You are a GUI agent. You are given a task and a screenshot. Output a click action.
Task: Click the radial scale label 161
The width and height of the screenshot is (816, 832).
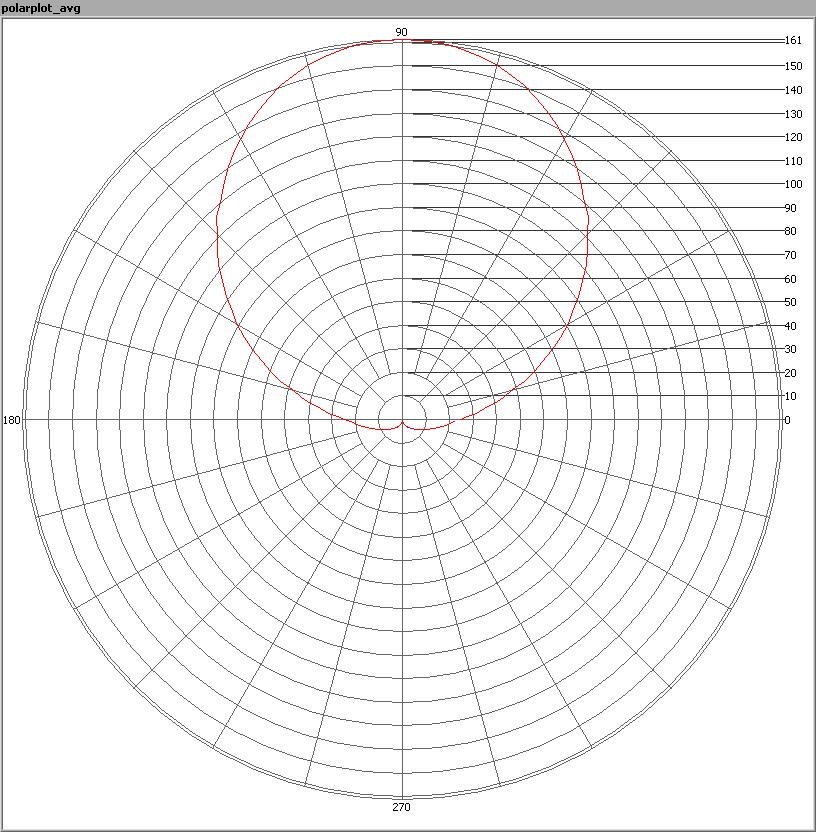(x=793, y=41)
